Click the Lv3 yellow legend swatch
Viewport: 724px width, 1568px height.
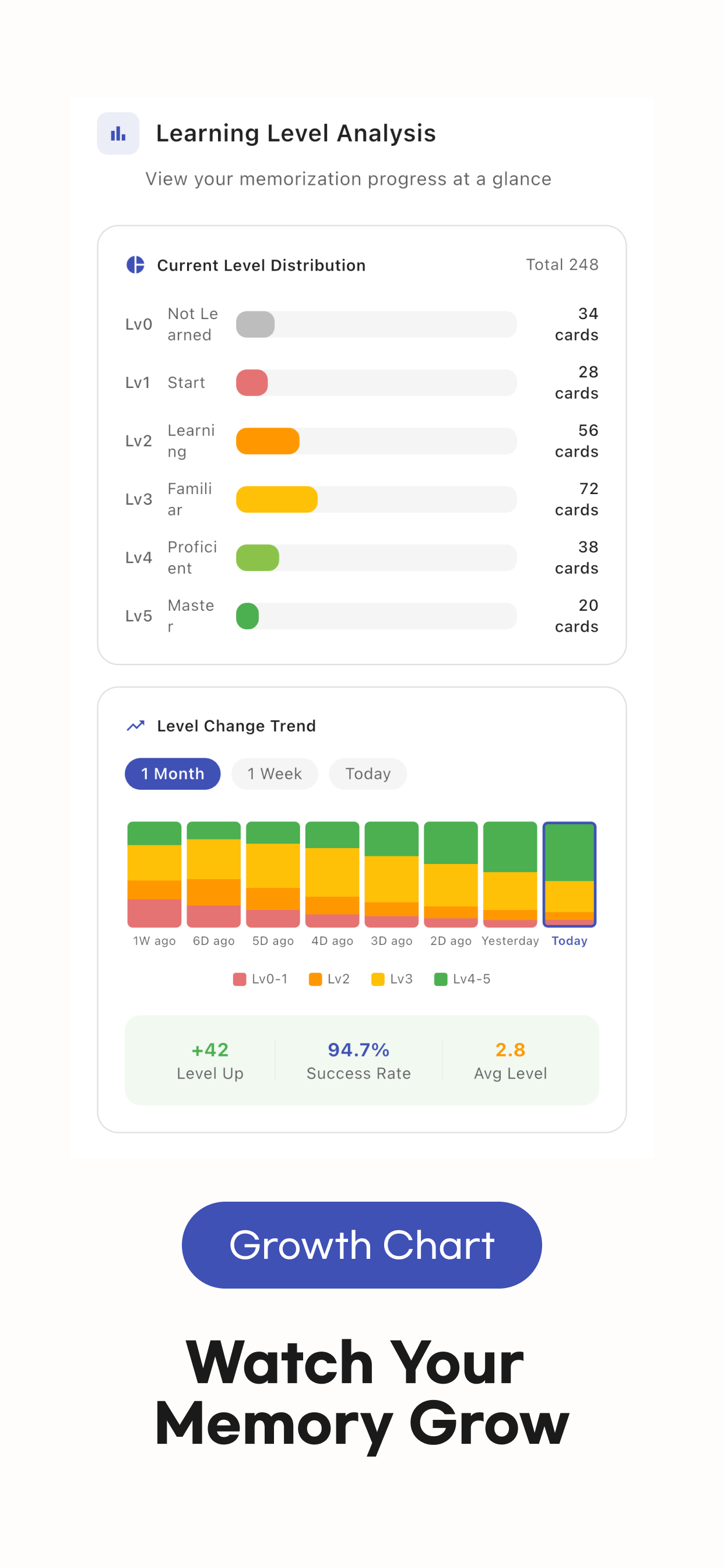(378, 979)
